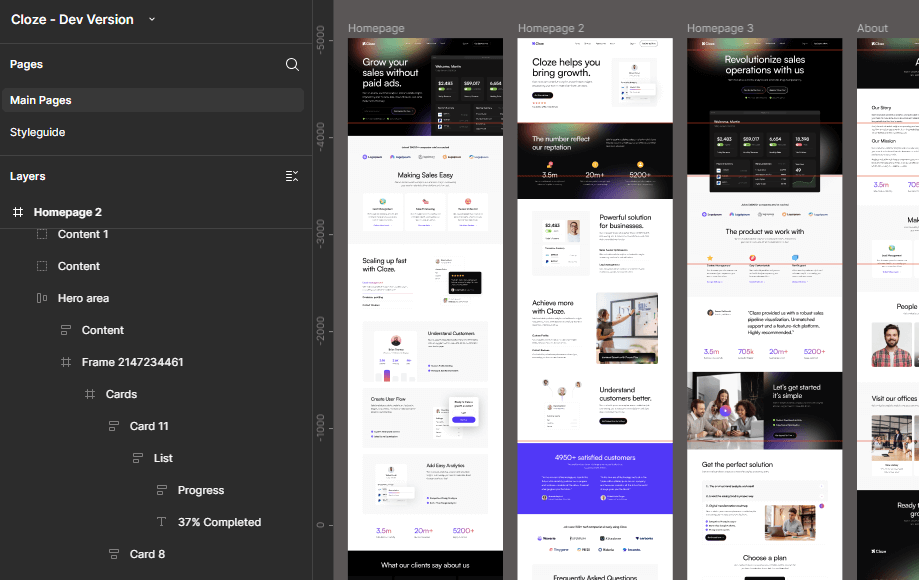The height and width of the screenshot is (580, 919).
Task: Click the auto-layout icon of nested Content layer
Action: [x=66, y=330]
